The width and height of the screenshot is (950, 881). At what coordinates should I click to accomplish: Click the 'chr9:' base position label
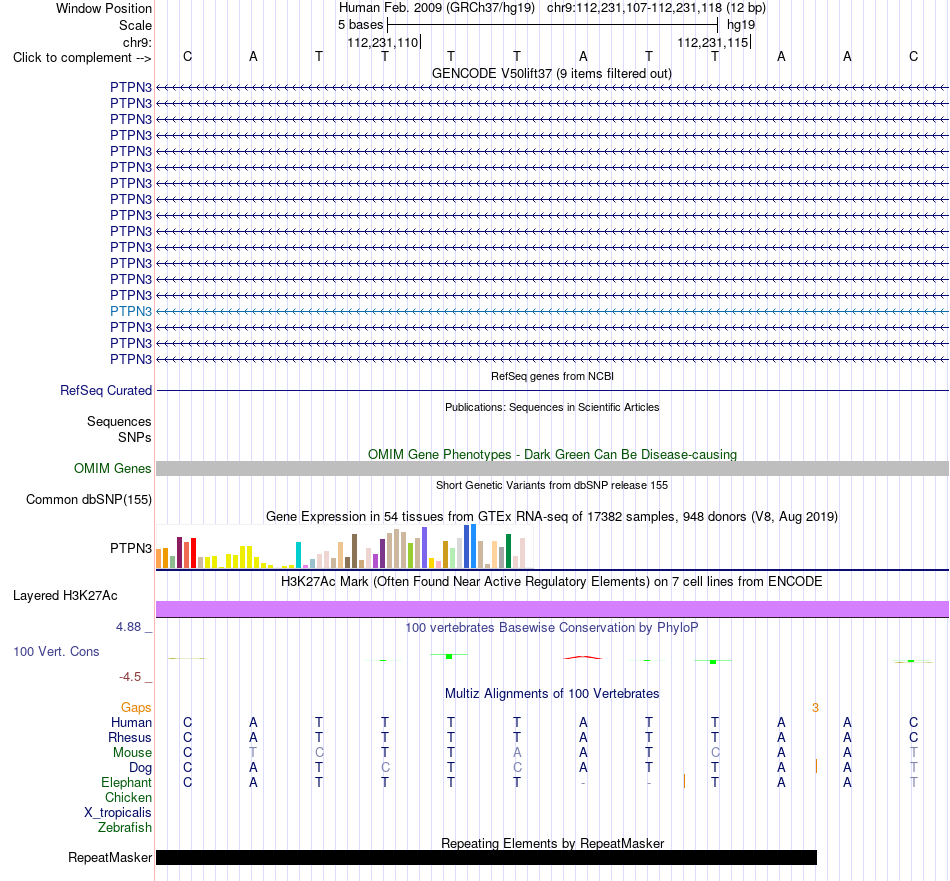[137, 42]
